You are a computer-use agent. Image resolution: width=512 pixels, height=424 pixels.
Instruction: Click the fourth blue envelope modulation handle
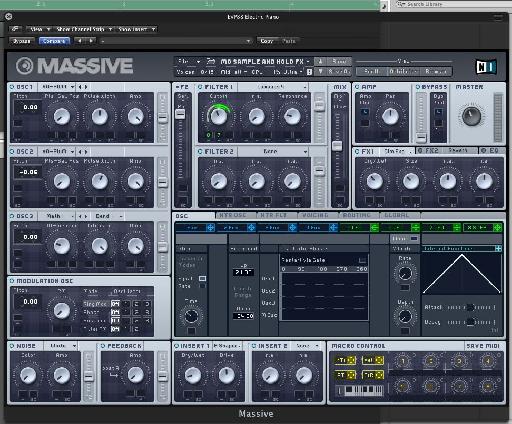(x=333, y=228)
